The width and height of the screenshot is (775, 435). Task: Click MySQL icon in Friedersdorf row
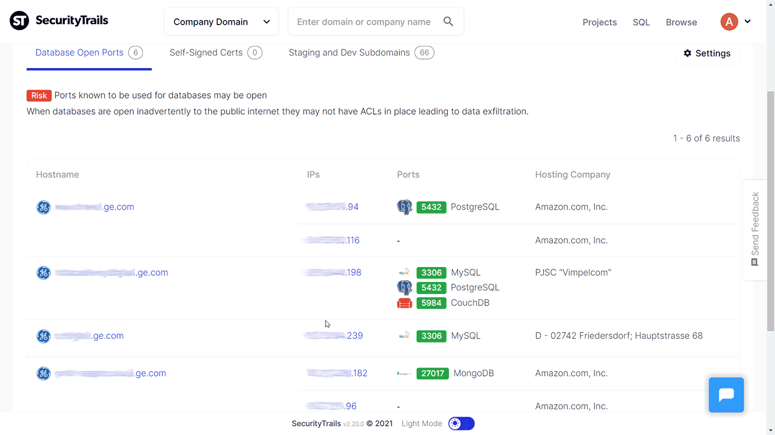pyautogui.click(x=404, y=336)
